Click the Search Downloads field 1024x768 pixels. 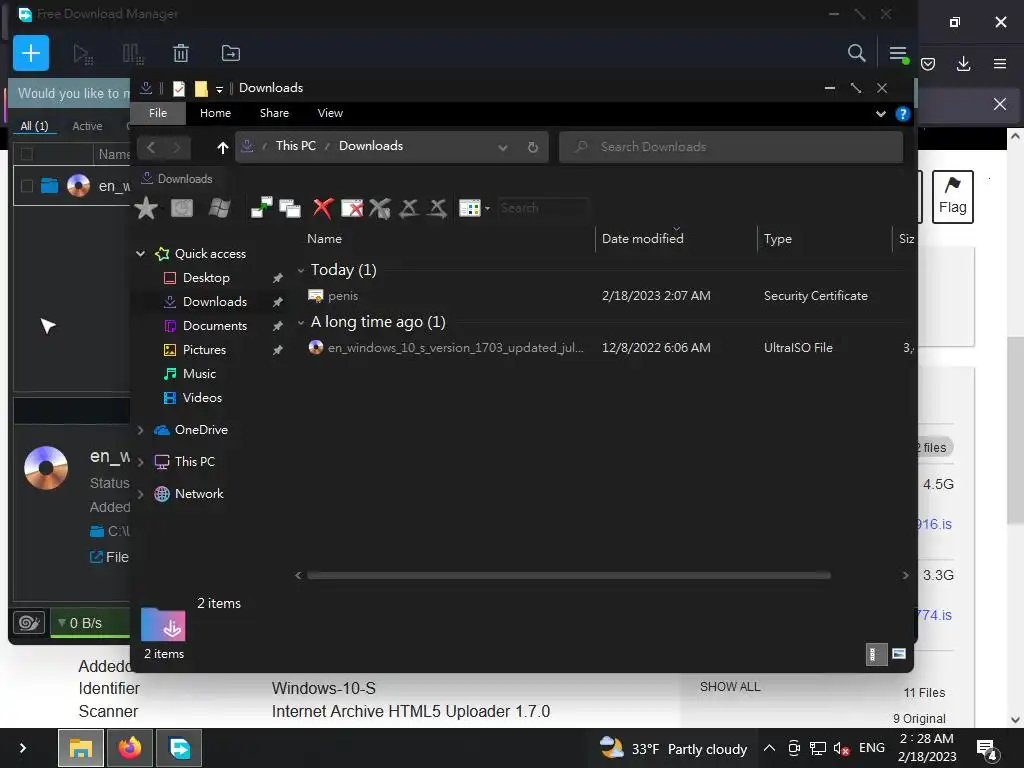(x=731, y=147)
